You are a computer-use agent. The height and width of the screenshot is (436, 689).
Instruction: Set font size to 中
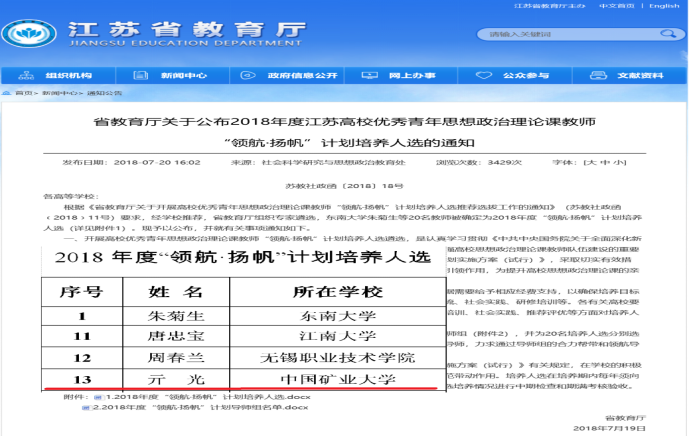(x=605, y=163)
